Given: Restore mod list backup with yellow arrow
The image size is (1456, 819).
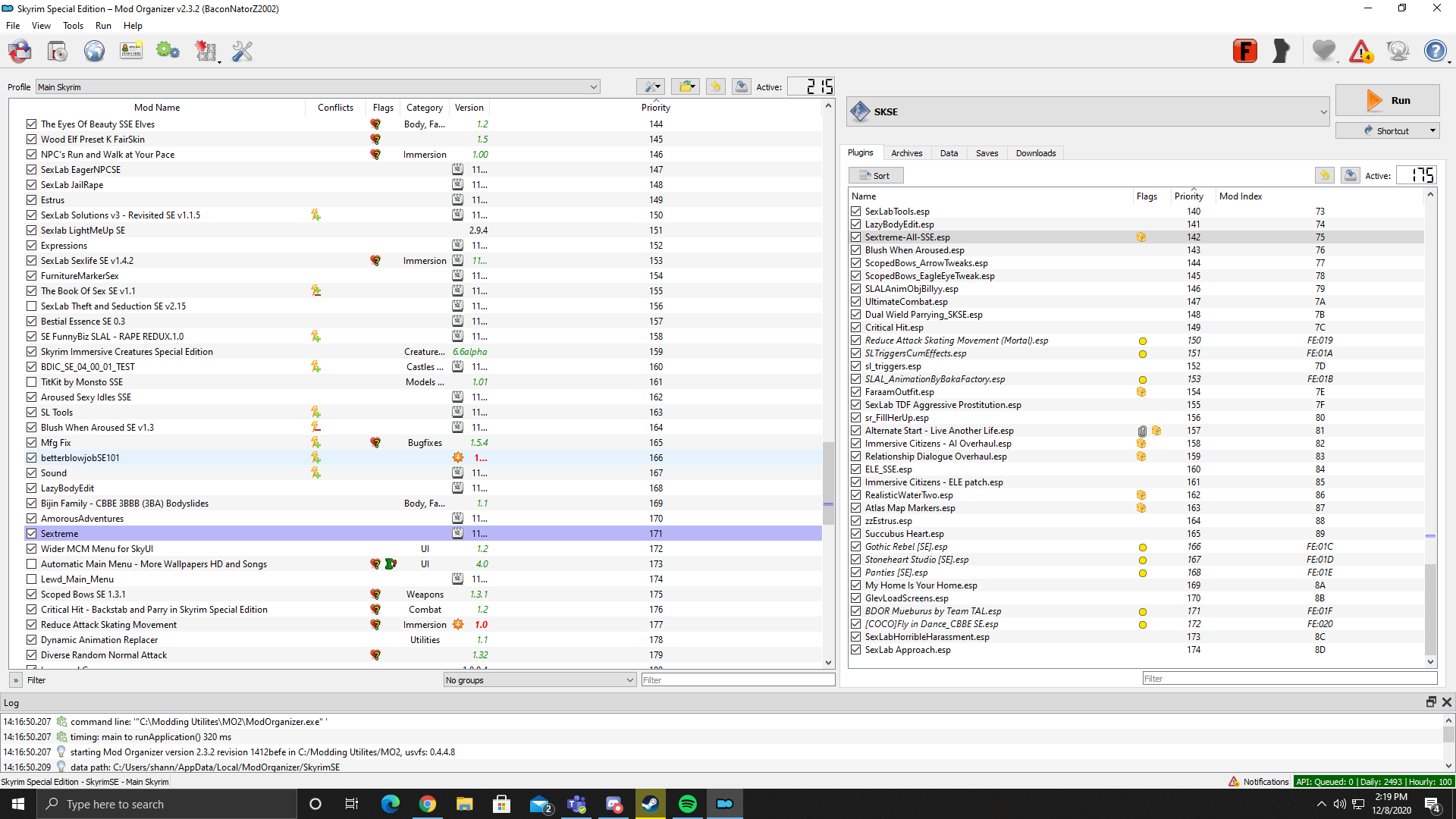Looking at the screenshot, I should [x=716, y=86].
